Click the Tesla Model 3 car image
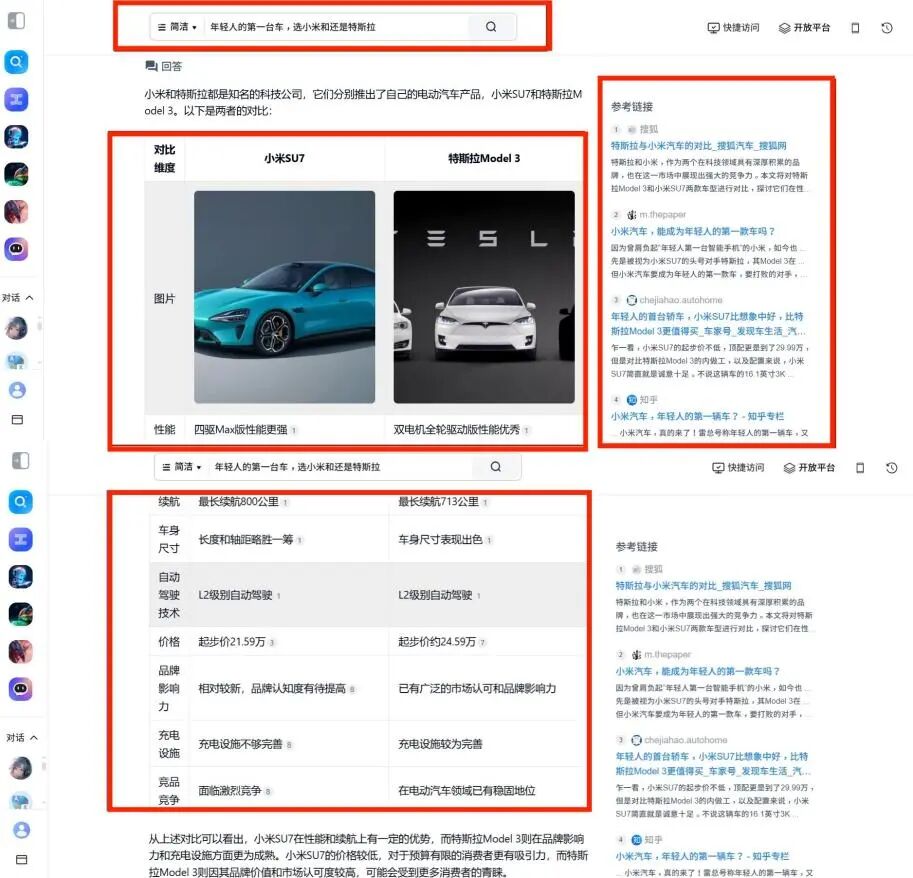The height and width of the screenshot is (878, 913). (x=484, y=297)
